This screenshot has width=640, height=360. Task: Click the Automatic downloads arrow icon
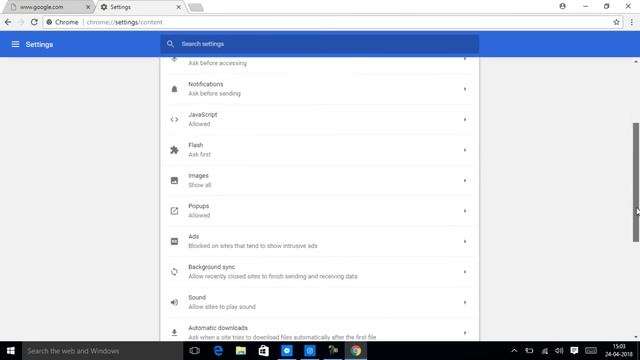(174, 333)
